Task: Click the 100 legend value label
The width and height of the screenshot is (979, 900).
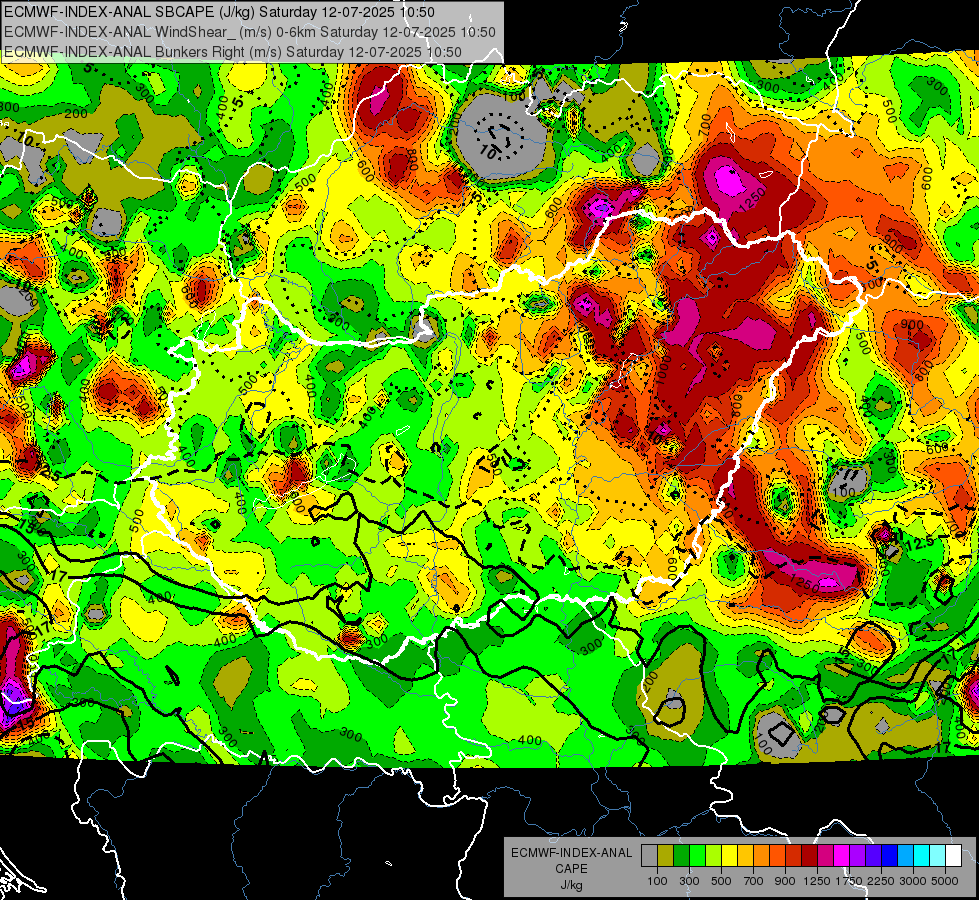Action: 657,881
